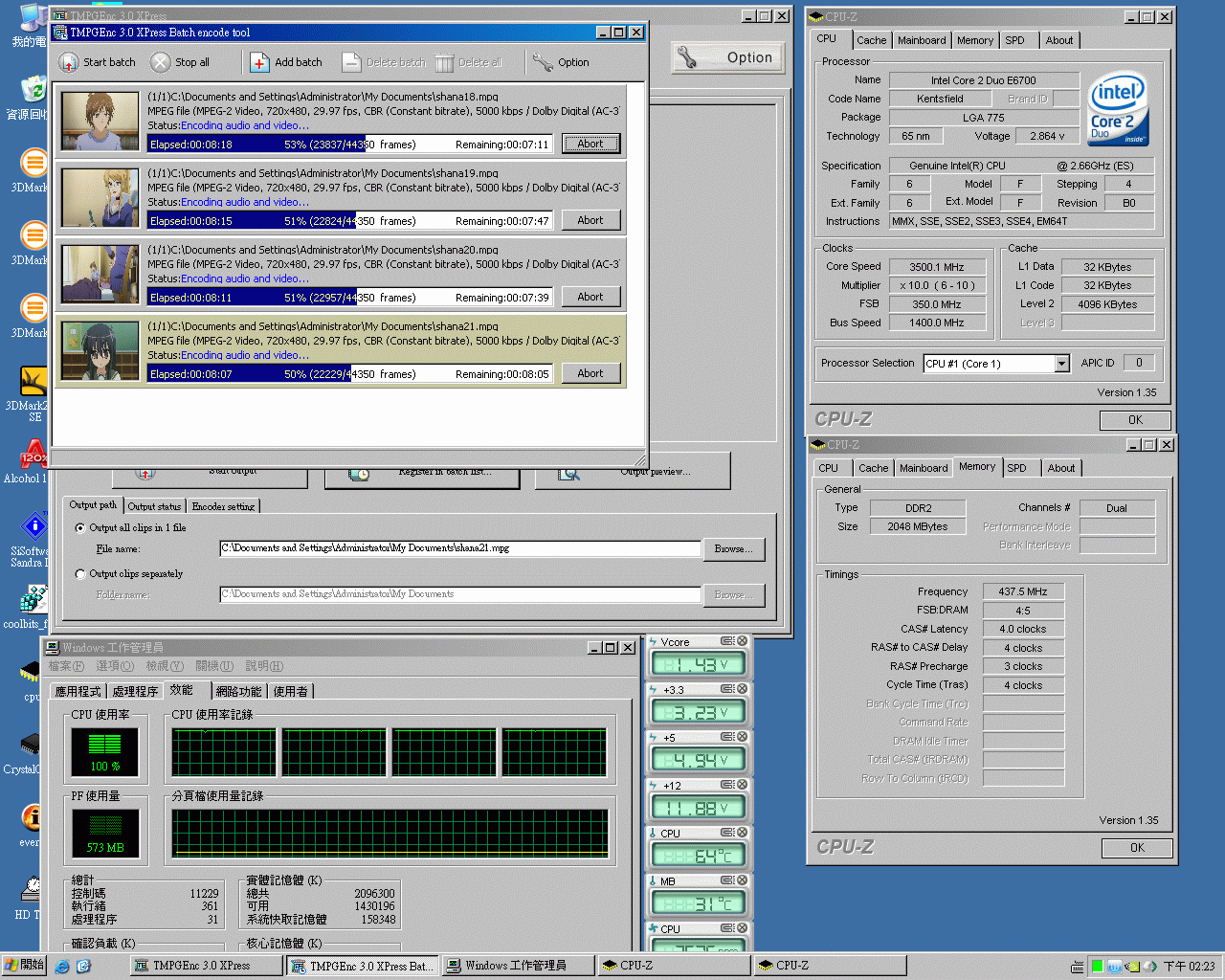Abort the shana21.mpg encoding job
The image size is (1225, 980).
tap(590, 373)
